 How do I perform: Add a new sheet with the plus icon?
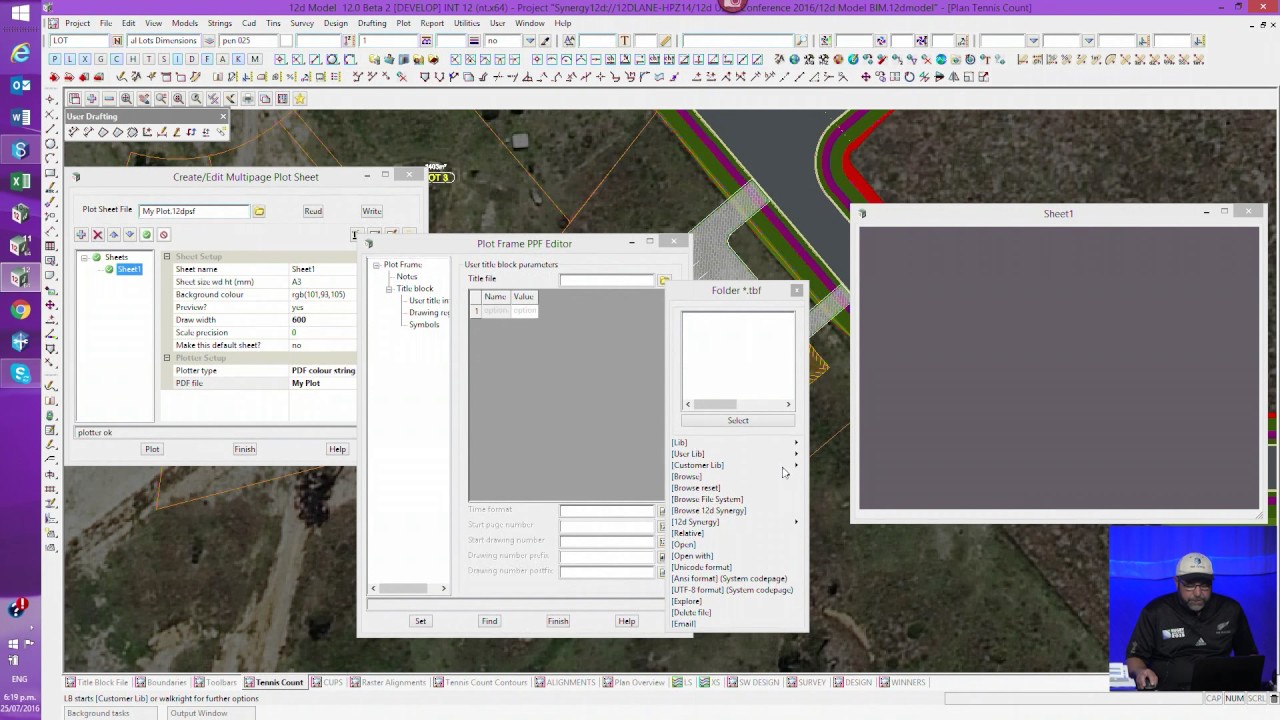coord(81,235)
